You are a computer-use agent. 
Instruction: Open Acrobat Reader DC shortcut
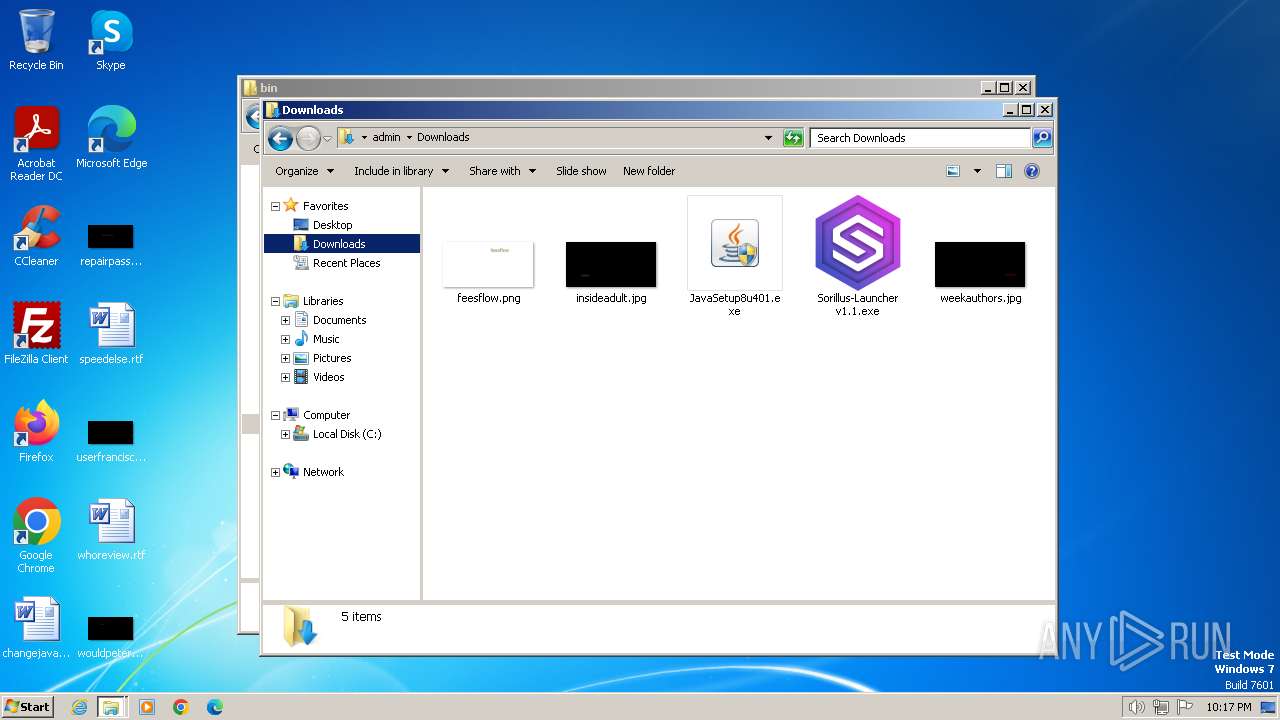tap(36, 143)
